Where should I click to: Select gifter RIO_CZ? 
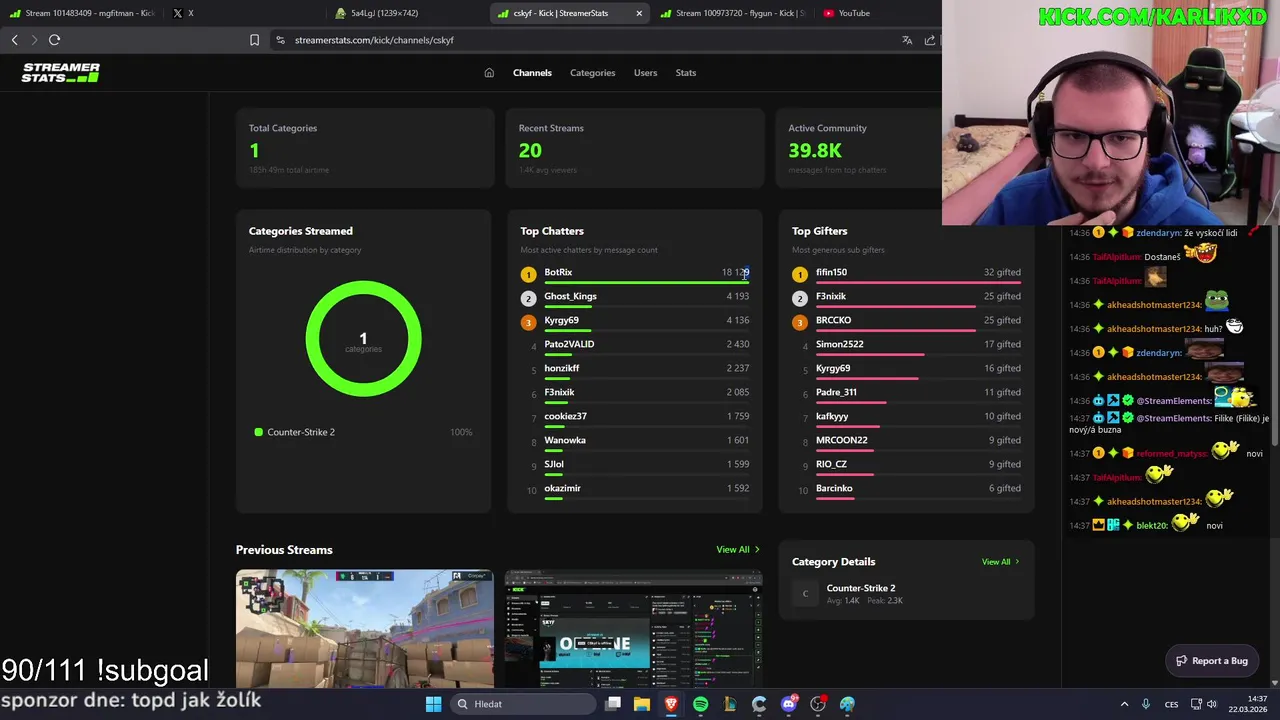(831, 464)
